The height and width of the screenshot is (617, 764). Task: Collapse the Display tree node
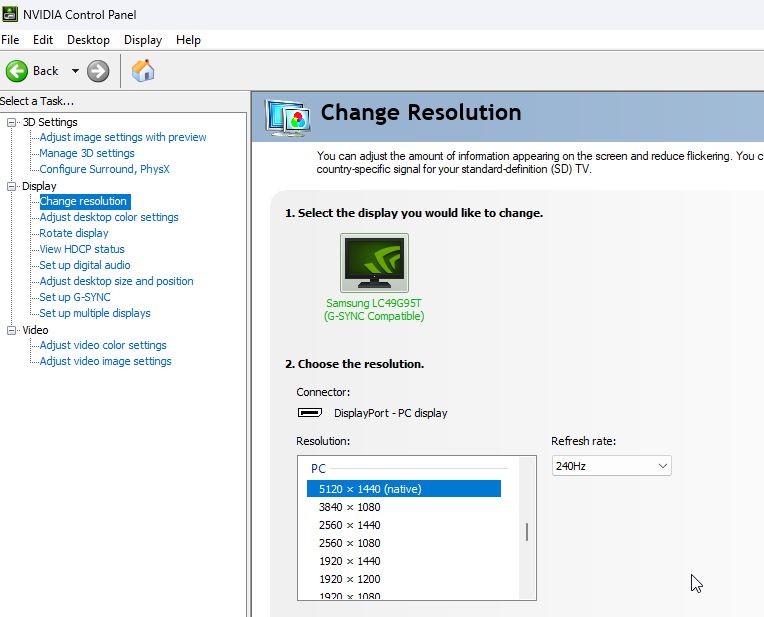[x=11, y=186]
